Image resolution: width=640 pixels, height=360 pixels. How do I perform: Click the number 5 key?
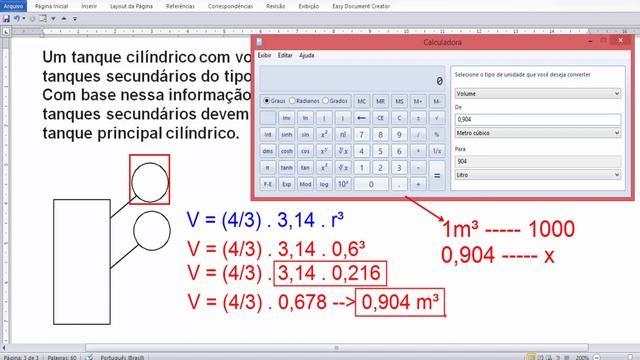click(380, 151)
